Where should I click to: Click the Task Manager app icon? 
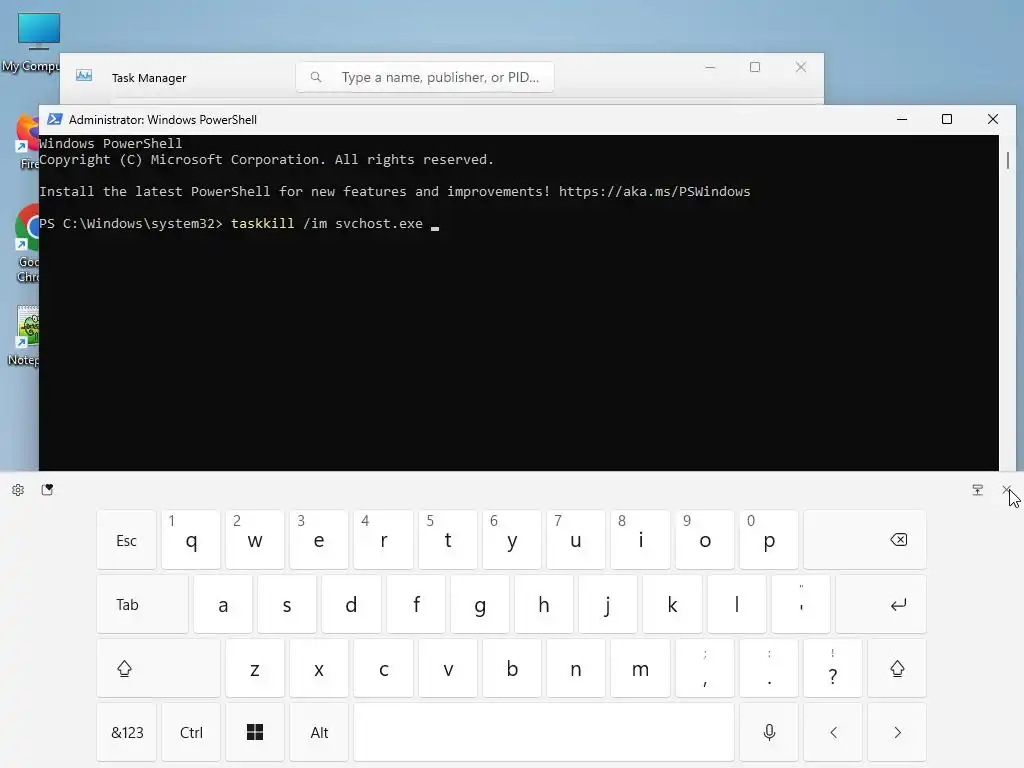tap(84, 76)
